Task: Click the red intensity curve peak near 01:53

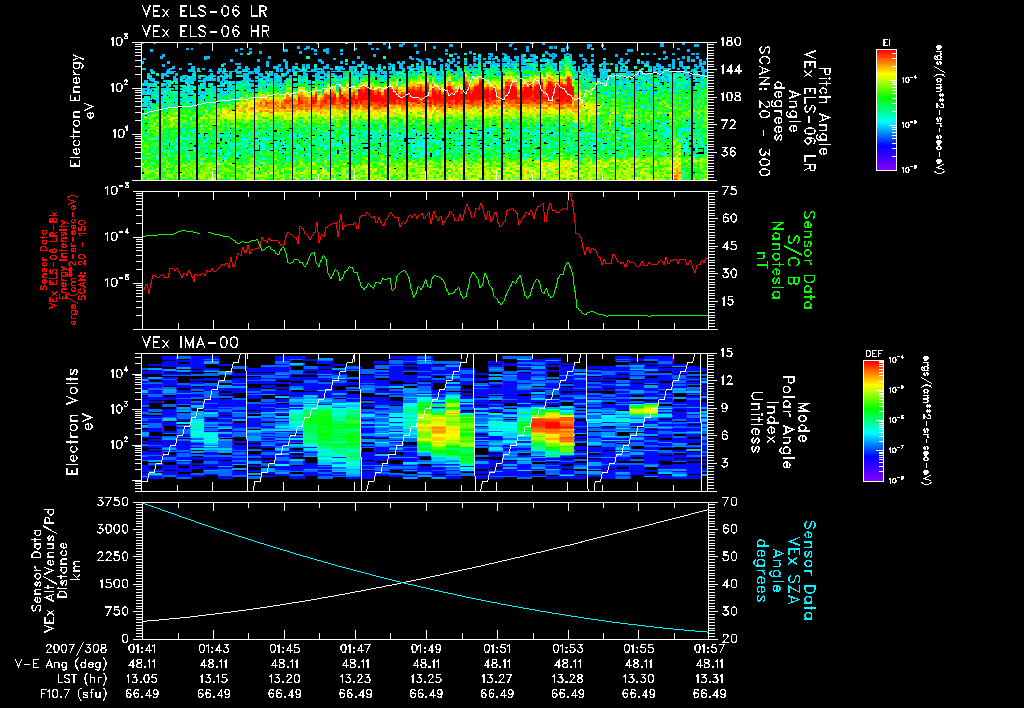Action: (569, 194)
